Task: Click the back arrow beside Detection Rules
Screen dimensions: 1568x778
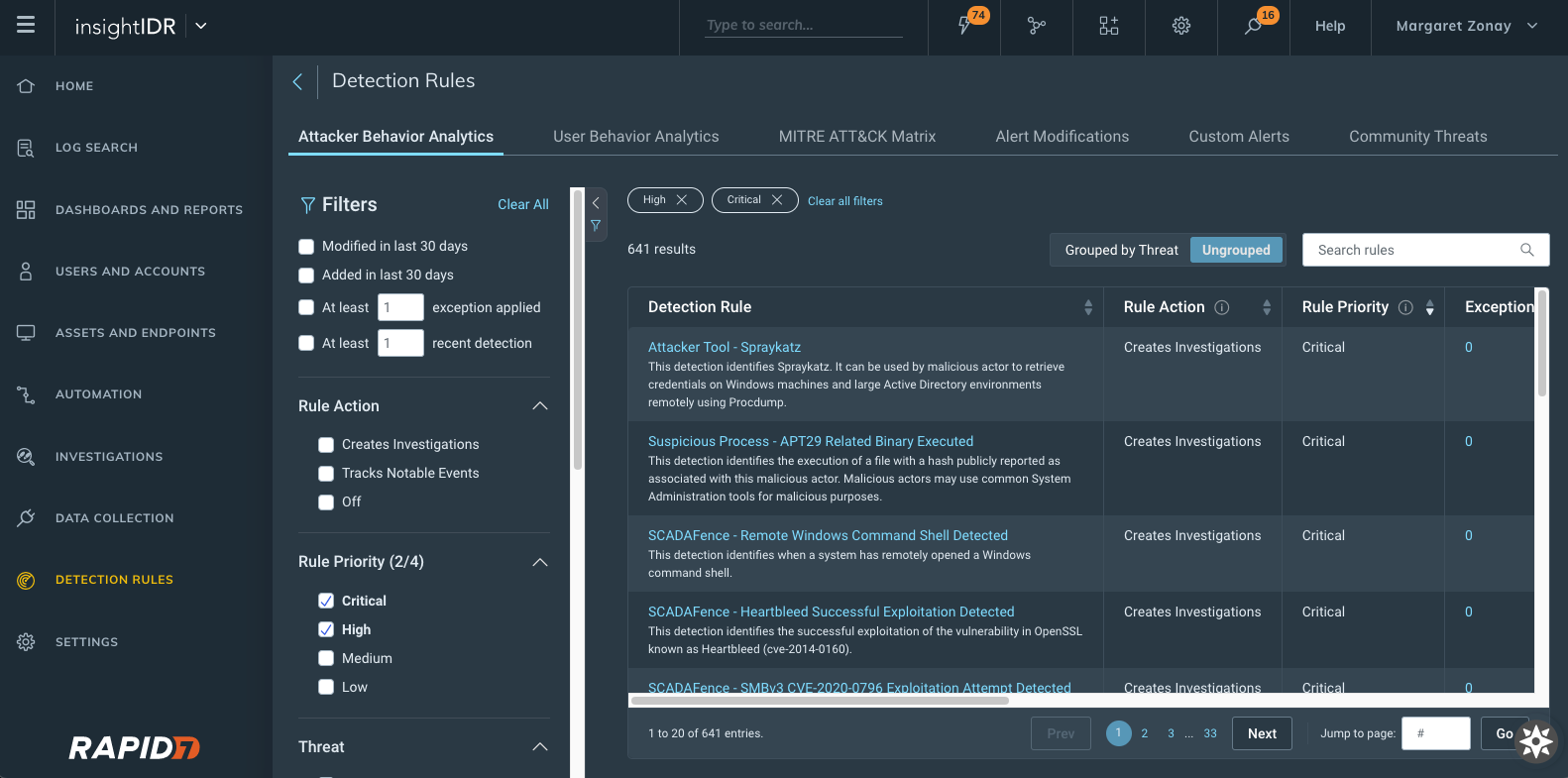Action: pyautogui.click(x=297, y=81)
